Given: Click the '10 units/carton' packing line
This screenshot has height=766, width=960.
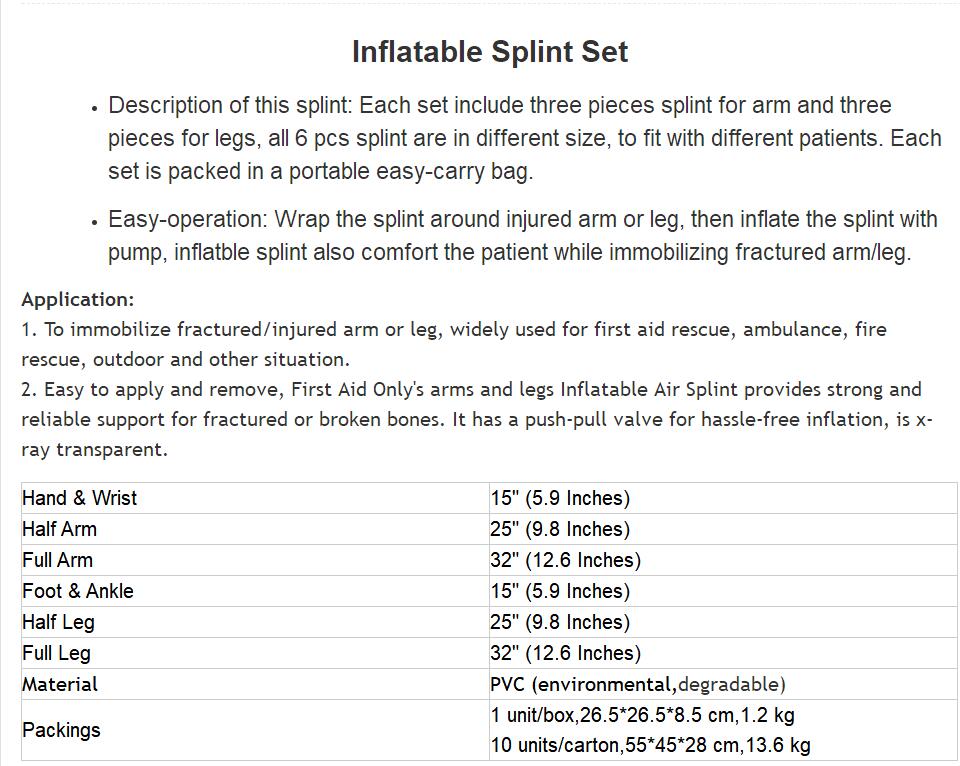Looking at the screenshot, I should click(650, 745).
